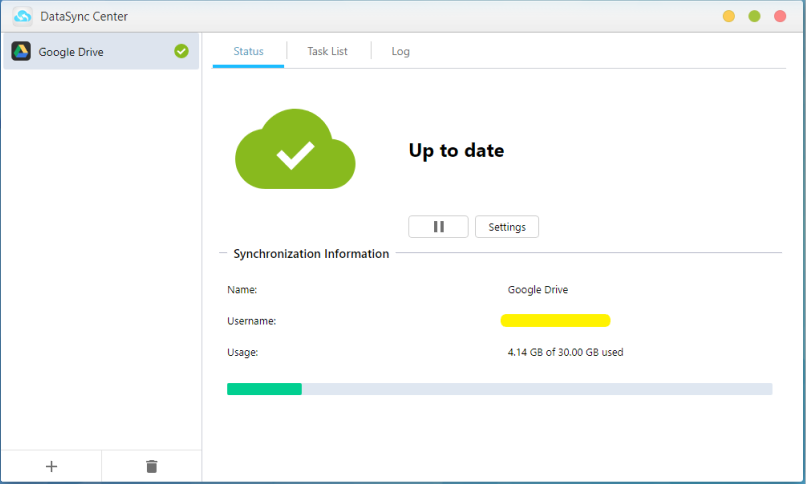Viewport: 806px width, 484px height.
Task: Click the 'Usage:' label
Action: (x=243, y=352)
